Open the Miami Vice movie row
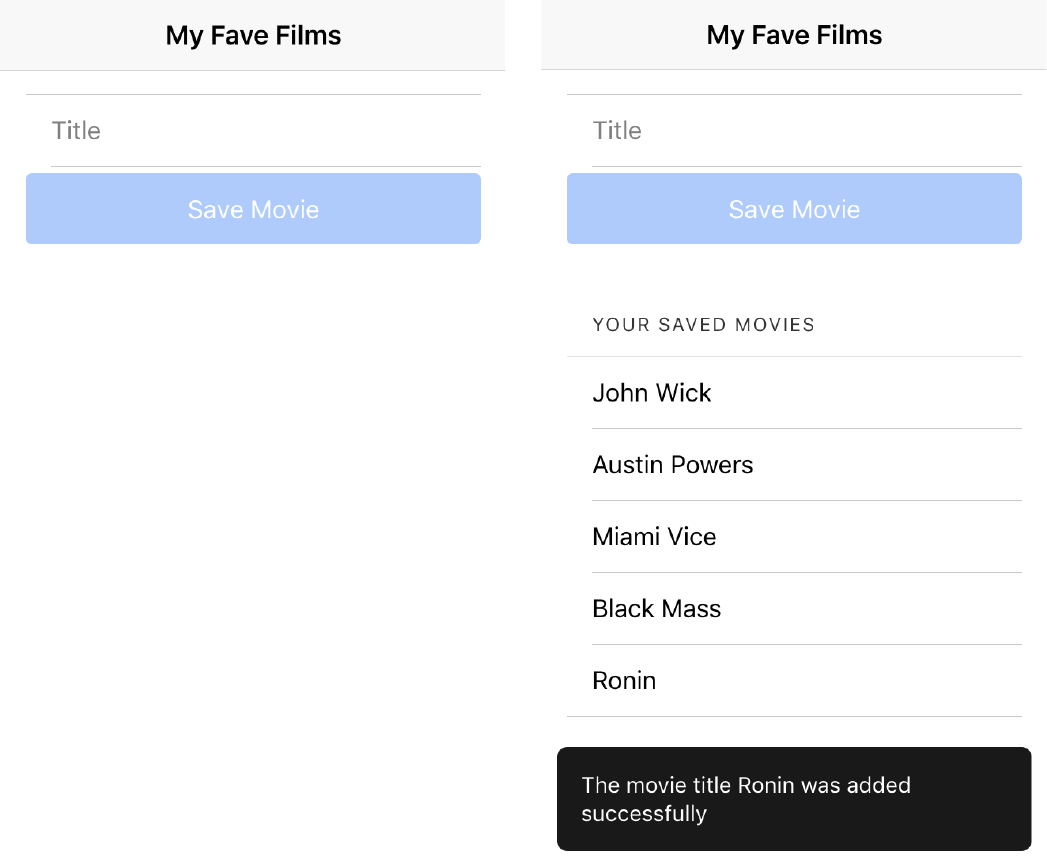This screenshot has height=863, width=1047. pyautogui.click(x=794, y=536)
